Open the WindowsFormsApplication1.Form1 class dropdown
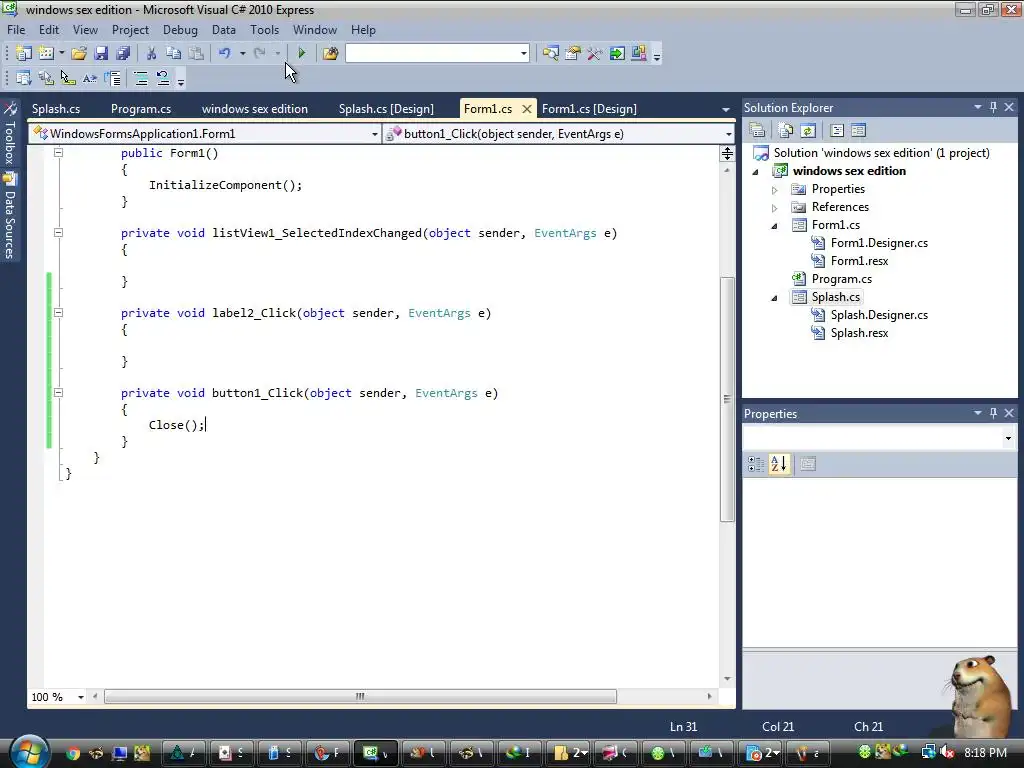Image resolution: width=1024 pixels, height=768 pixels. pos(374,134)
